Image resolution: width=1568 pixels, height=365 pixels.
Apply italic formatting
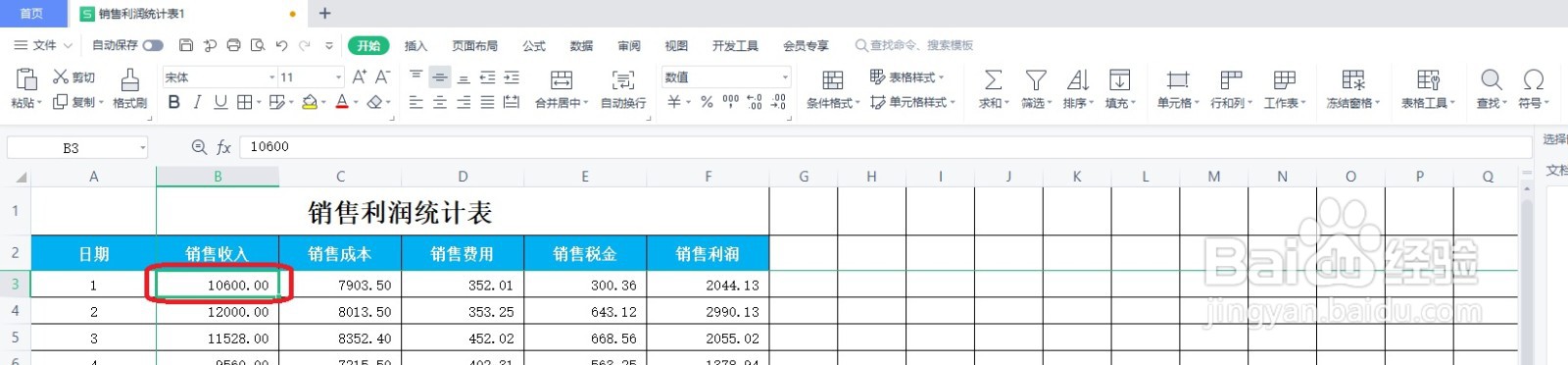tap(197, 102)
